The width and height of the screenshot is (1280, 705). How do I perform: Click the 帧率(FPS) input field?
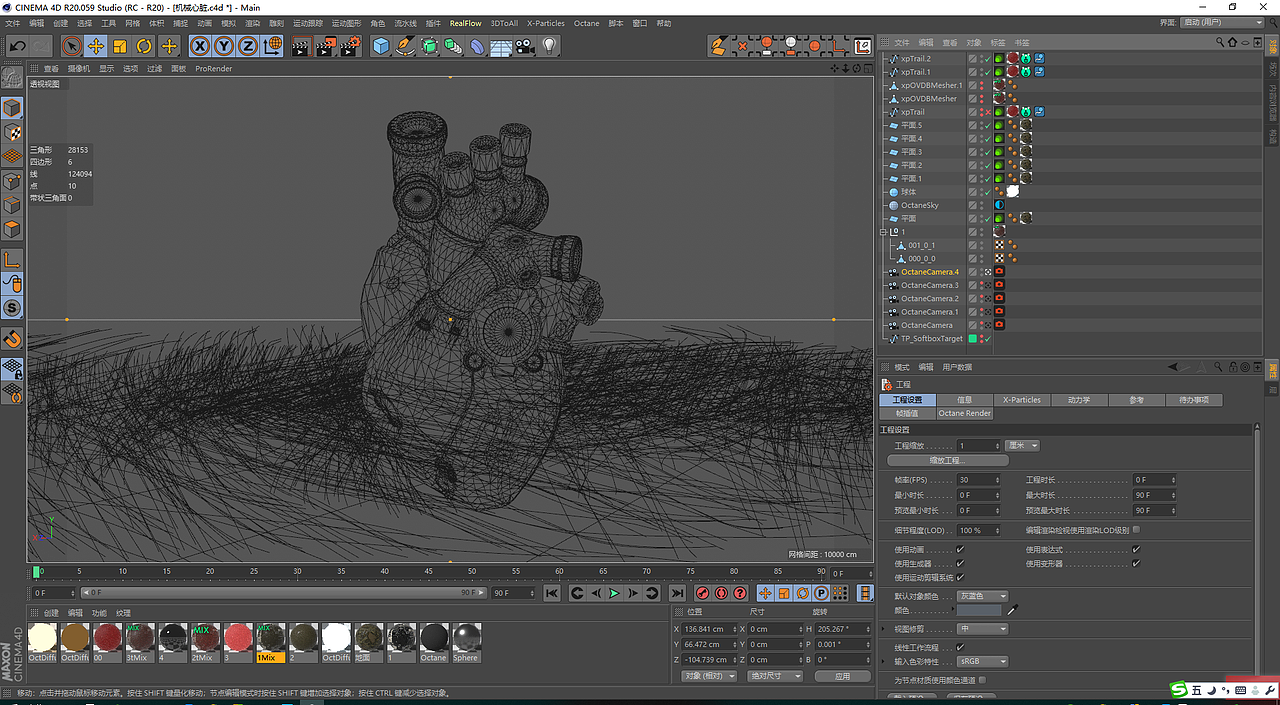978,480
